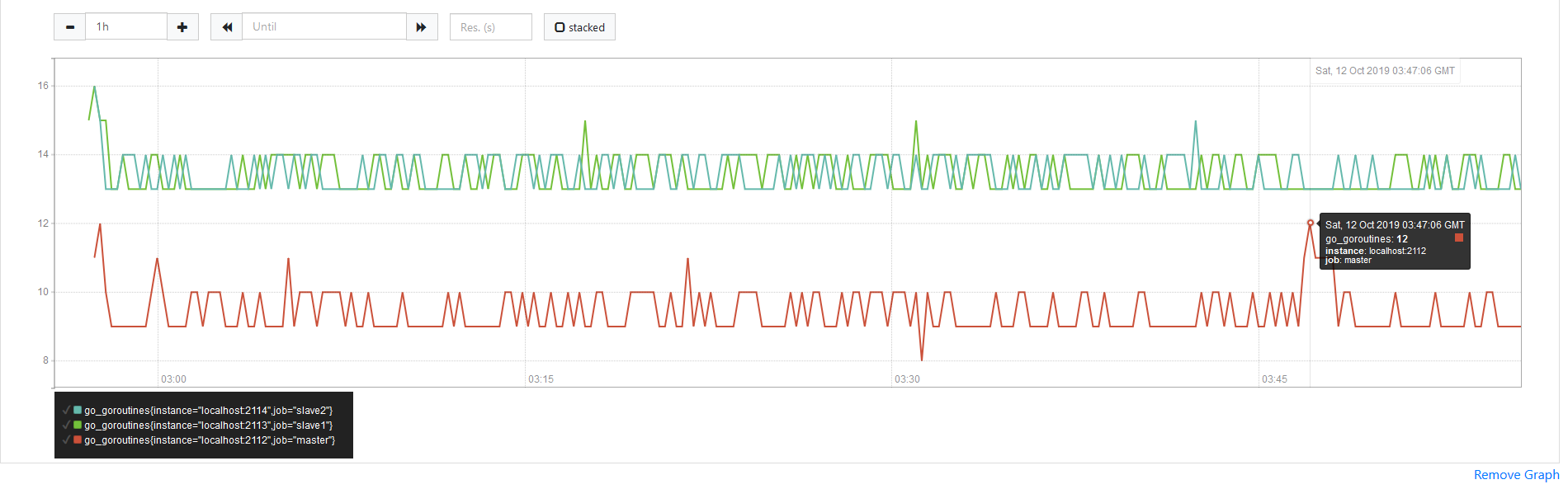Viewport: 1568px width, 489px height.
Task: Select the tooltip's instance: localhost:2112 text
Action: click(x=1376, y=251)
